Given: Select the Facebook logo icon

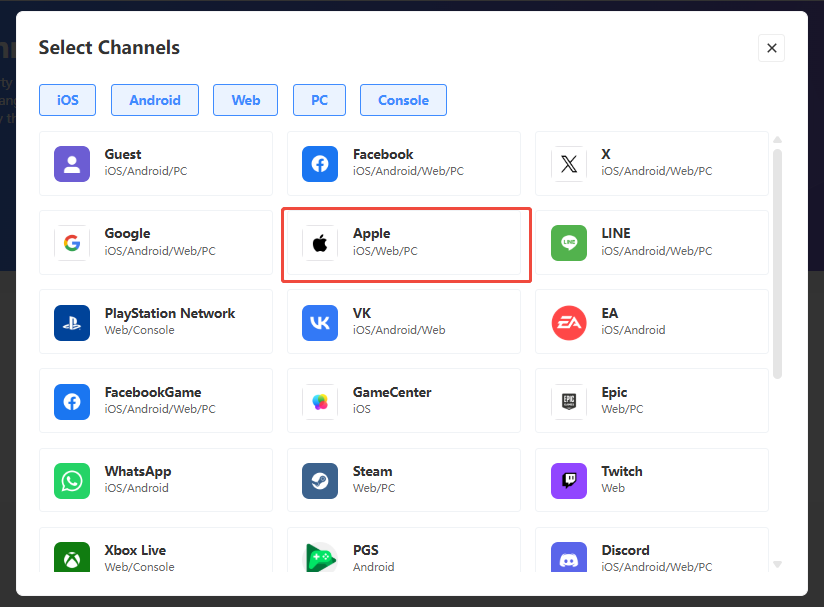Looking at the screenshot, I should (320, 164).
